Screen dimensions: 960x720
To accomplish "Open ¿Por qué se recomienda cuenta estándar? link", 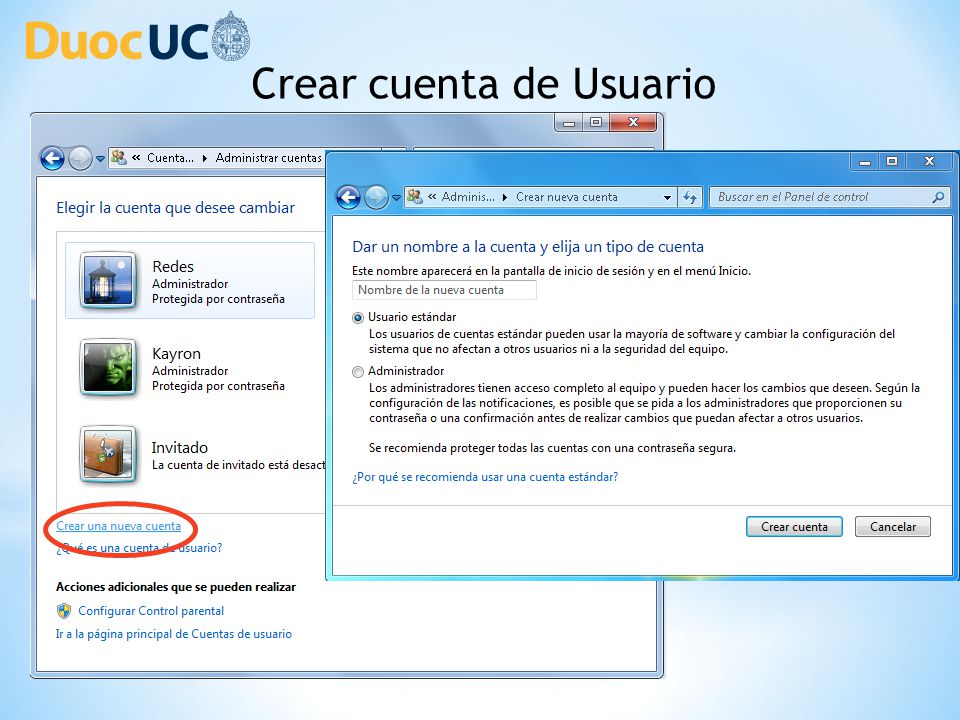I will point(485,477).
